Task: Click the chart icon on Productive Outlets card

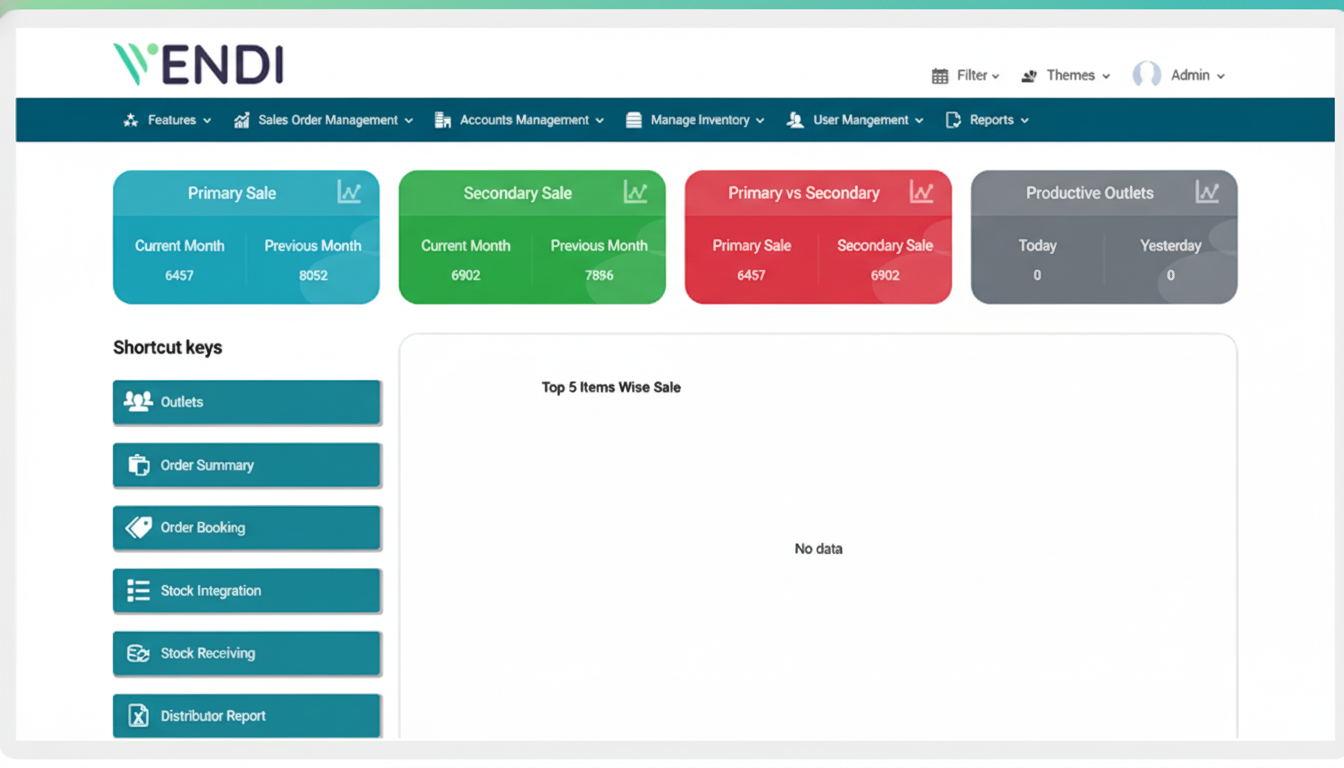Action: 1208,192
